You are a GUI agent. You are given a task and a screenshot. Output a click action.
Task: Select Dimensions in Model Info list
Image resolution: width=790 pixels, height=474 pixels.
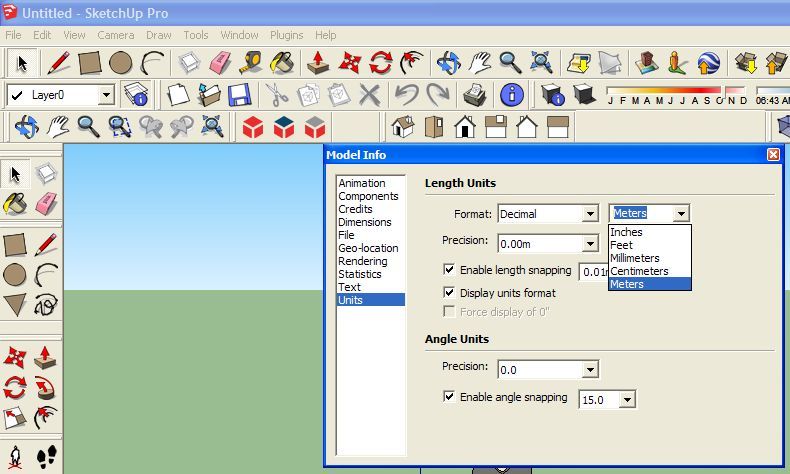pos(370,222)
